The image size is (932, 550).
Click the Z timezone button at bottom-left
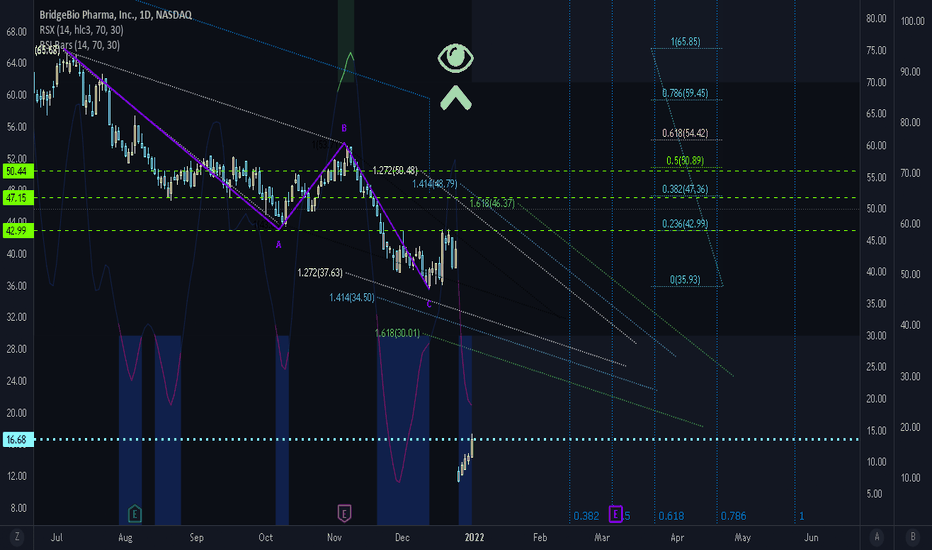(17, 538)
